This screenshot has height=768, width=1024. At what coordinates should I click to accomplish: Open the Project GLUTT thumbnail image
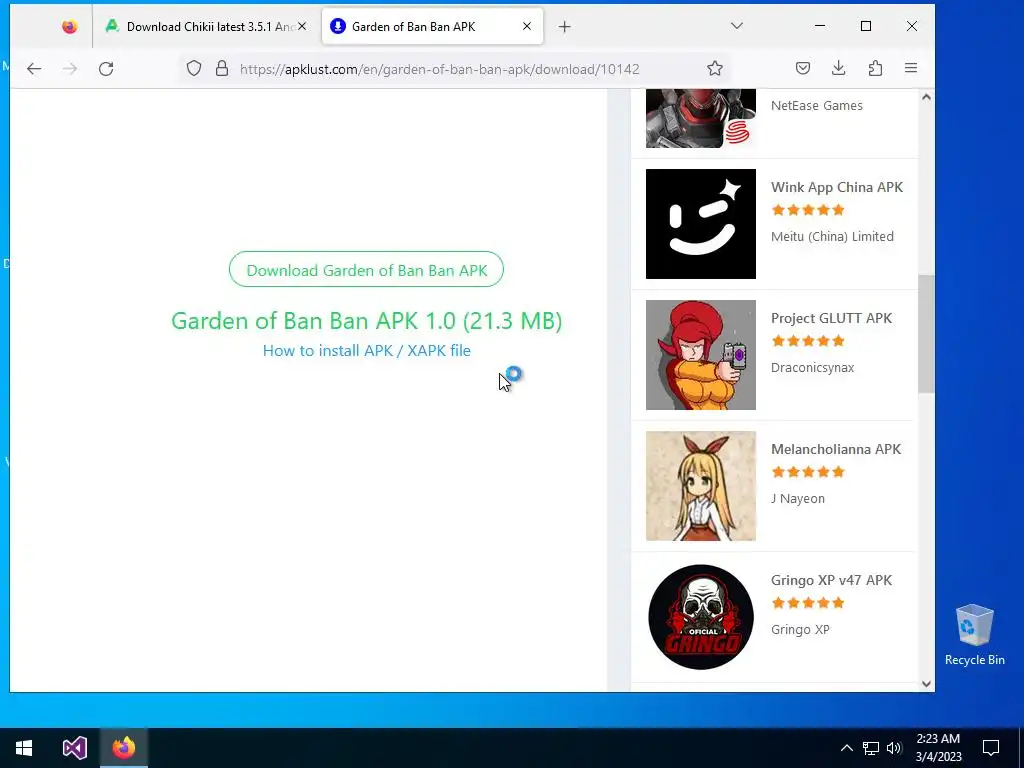[701, 355]
